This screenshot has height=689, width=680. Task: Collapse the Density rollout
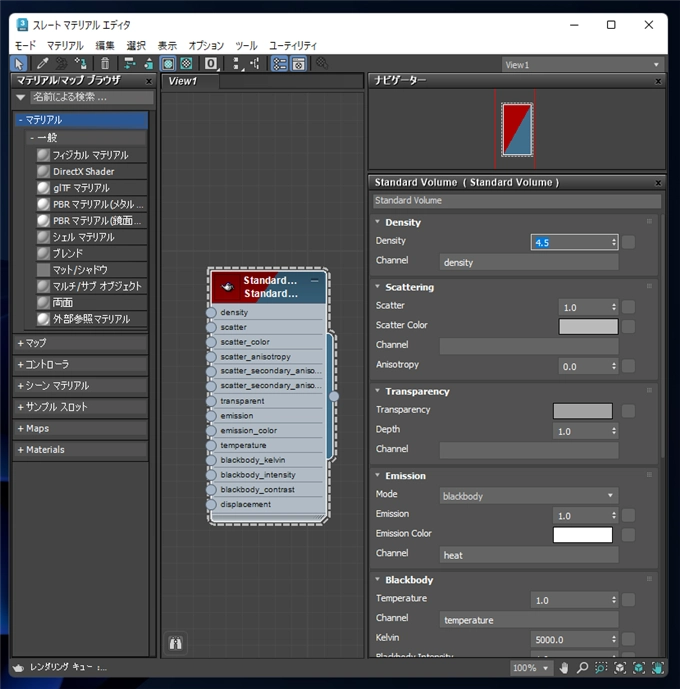click(378, 222)
